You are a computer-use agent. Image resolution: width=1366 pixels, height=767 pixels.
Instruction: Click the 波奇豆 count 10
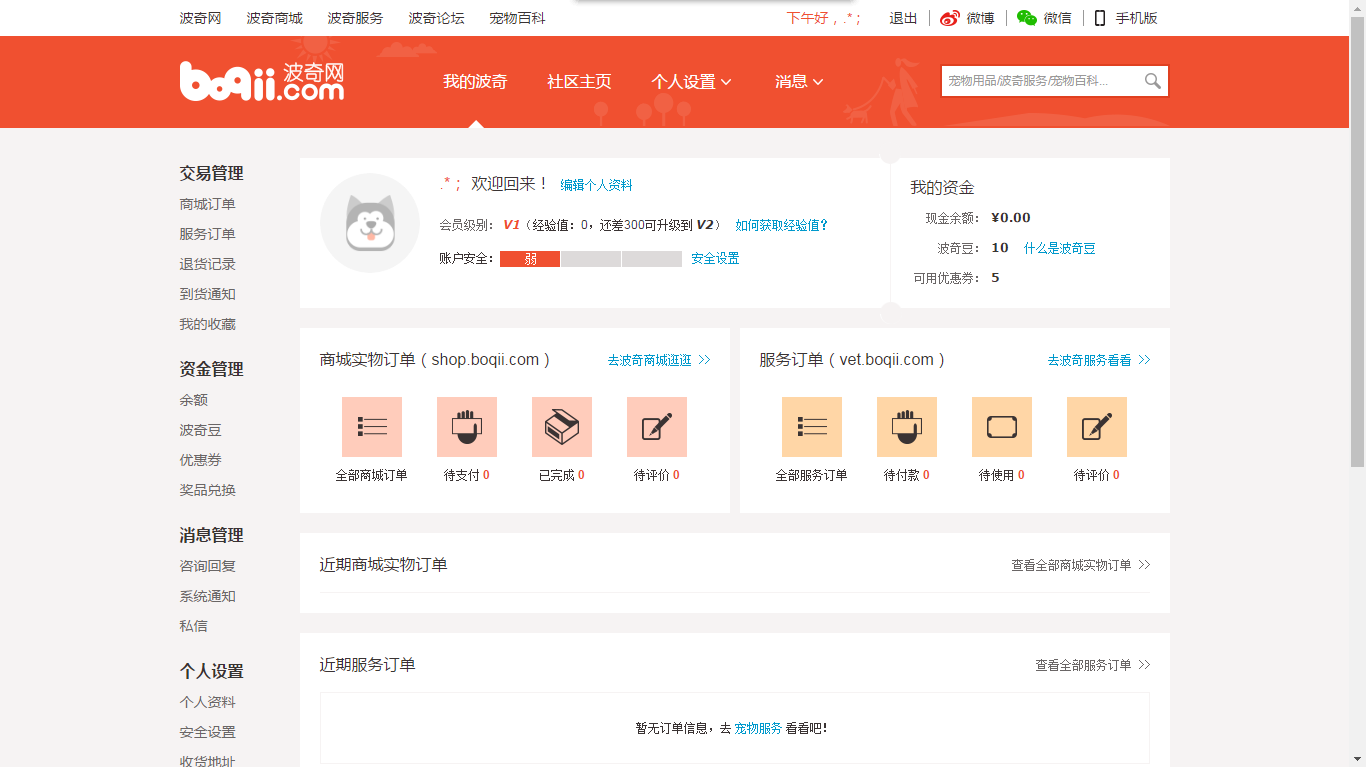tap(1000, 248)
